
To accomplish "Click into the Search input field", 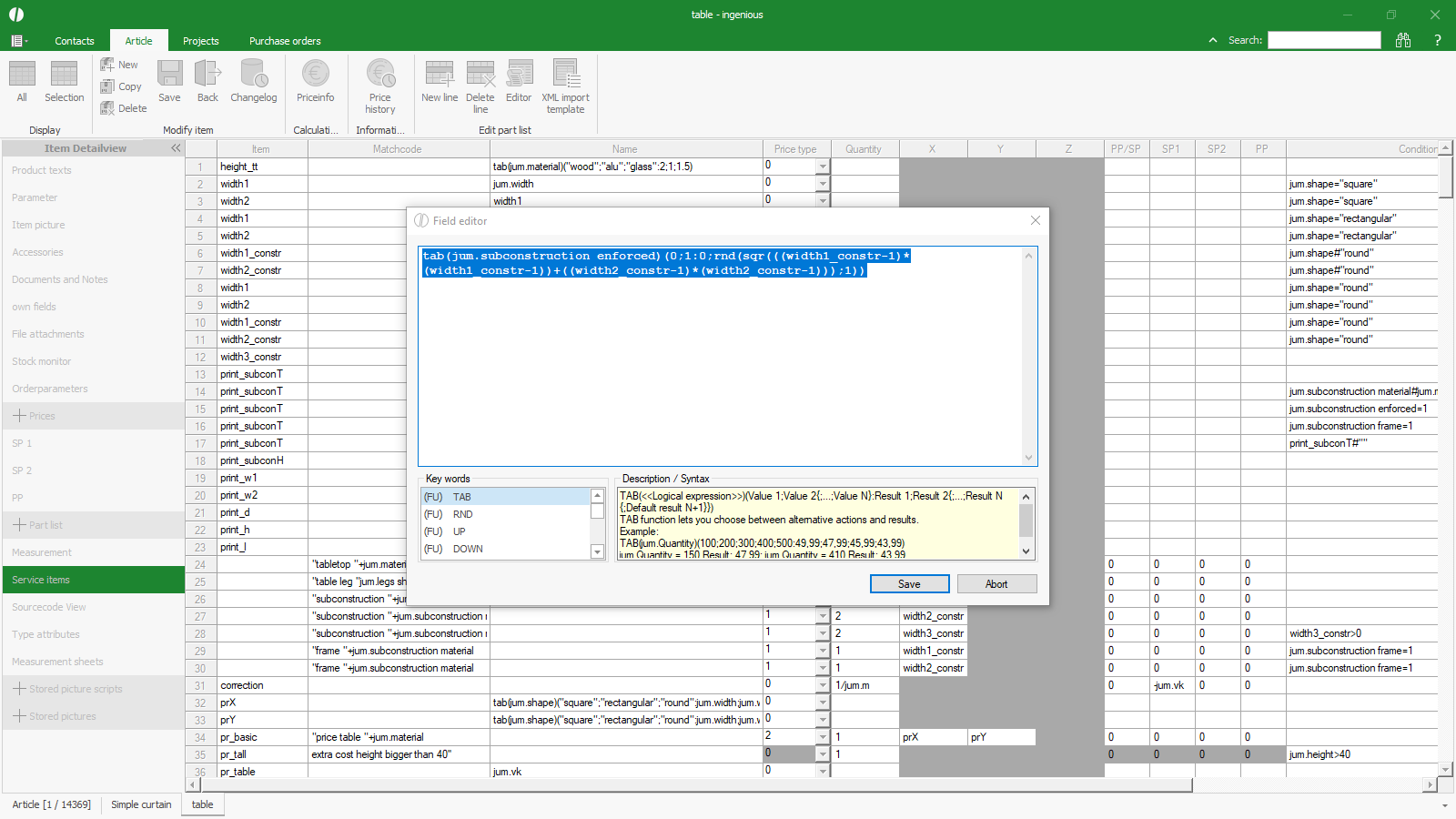I will click(1324, 40).
